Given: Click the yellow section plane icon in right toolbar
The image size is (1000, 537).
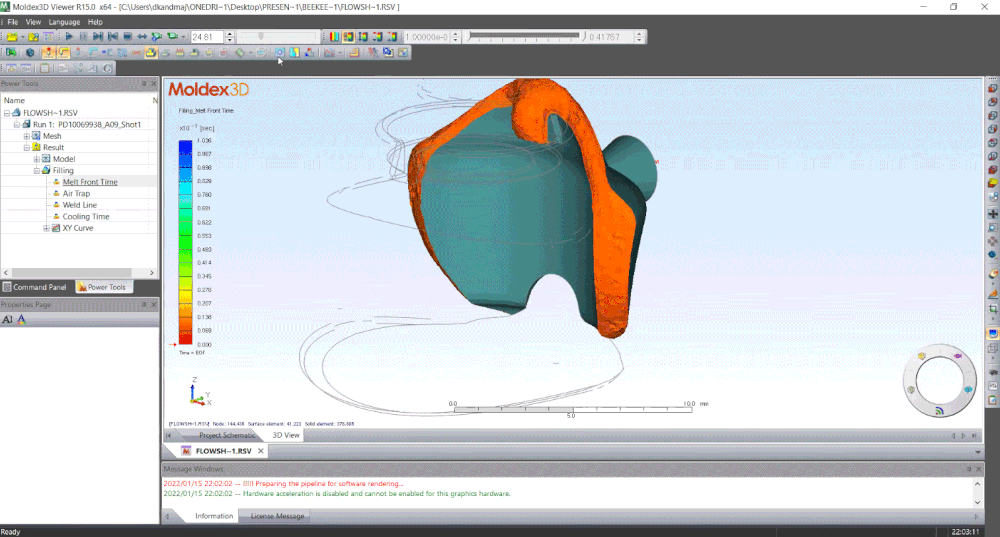Looking at the screenshot, I should click(x=993, y=184).
